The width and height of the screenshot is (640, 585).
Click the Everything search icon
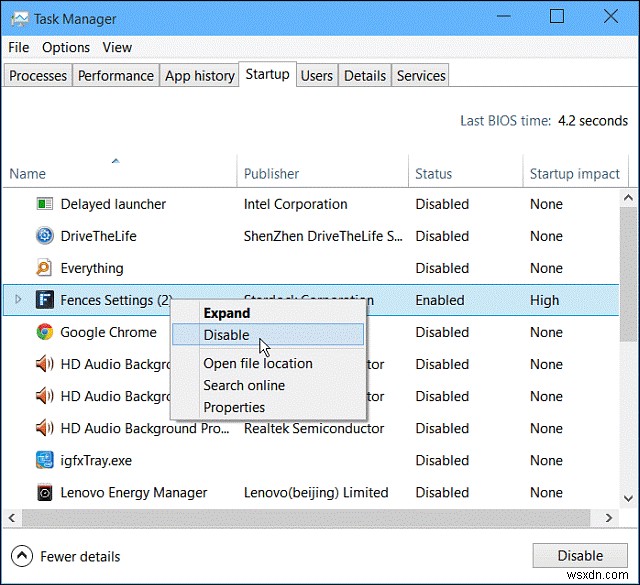pos(44,268)
